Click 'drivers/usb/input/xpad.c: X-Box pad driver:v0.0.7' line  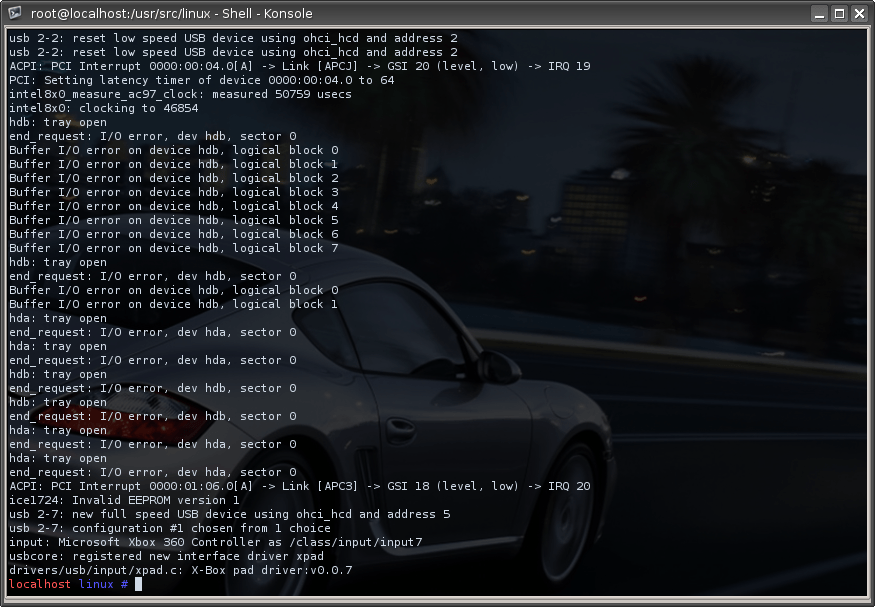click(x=180, y=570)
